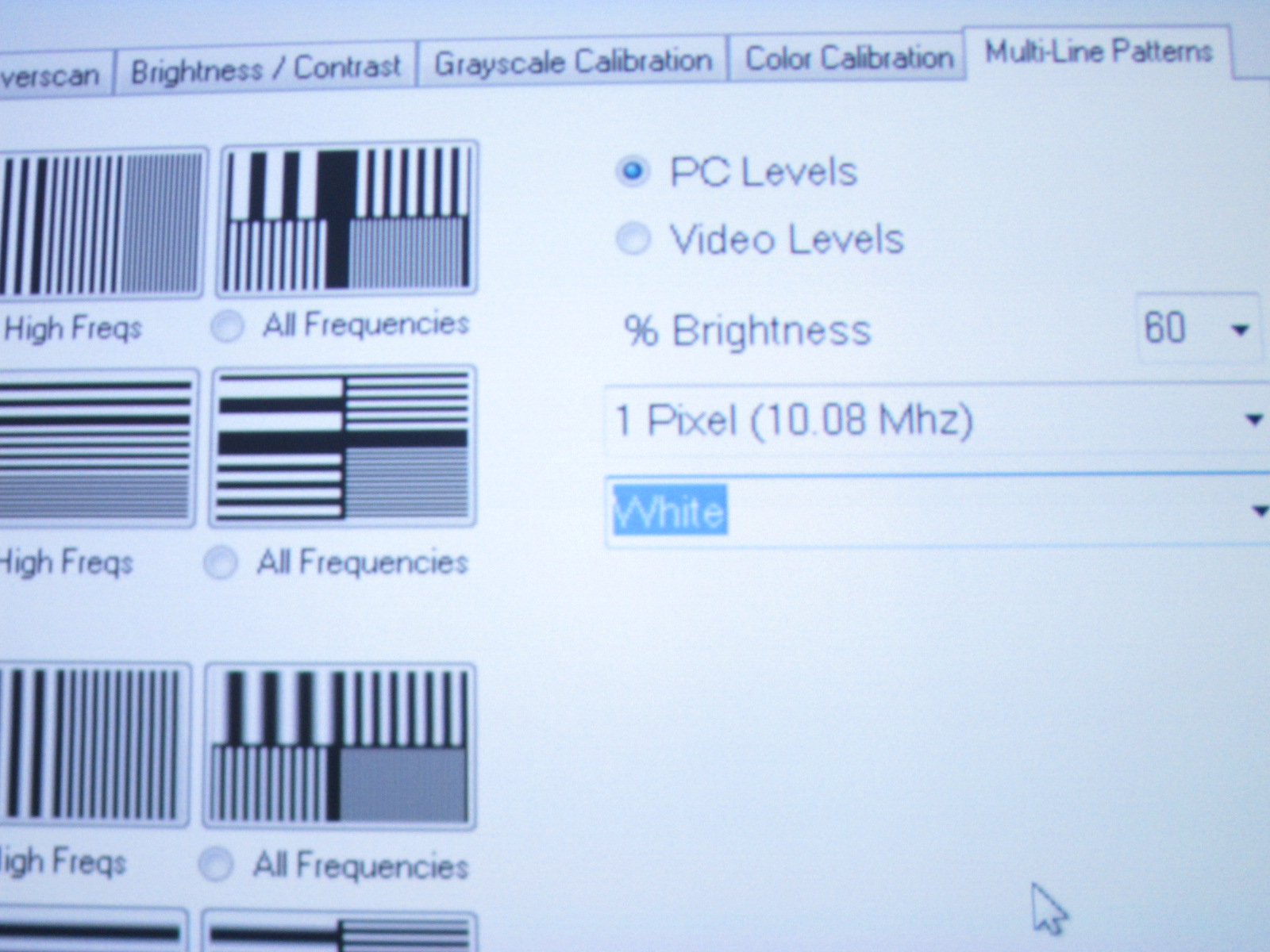Viewport: 1270px width, 952px height.
Task: Click the top vertical All Frequencies pattern thumbnail
Action: (x=348, y=218)
